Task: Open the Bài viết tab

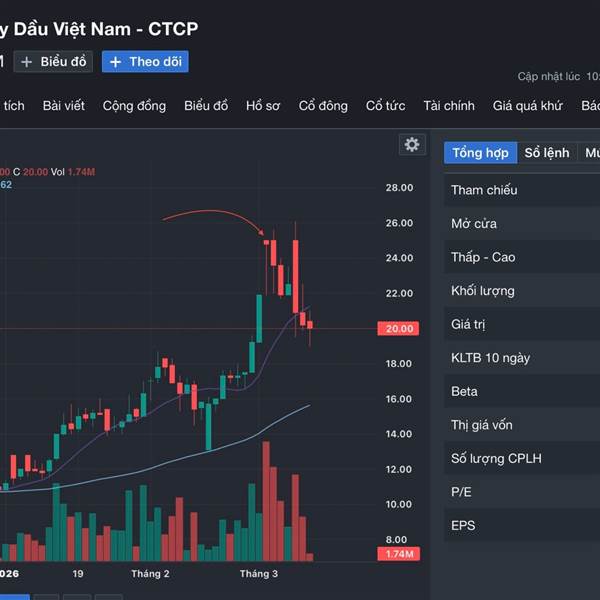Action: click(x=64, y=106)
